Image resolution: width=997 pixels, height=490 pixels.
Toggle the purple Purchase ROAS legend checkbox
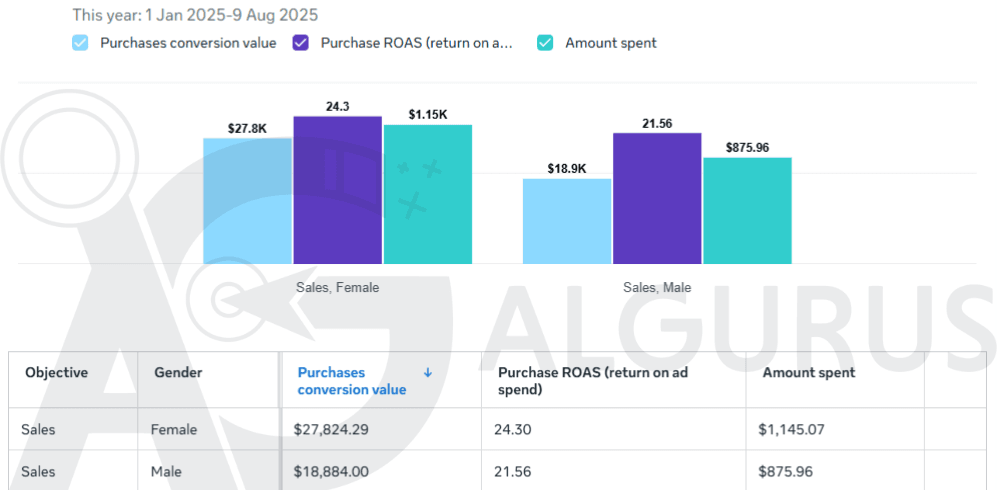coord(301,43)
